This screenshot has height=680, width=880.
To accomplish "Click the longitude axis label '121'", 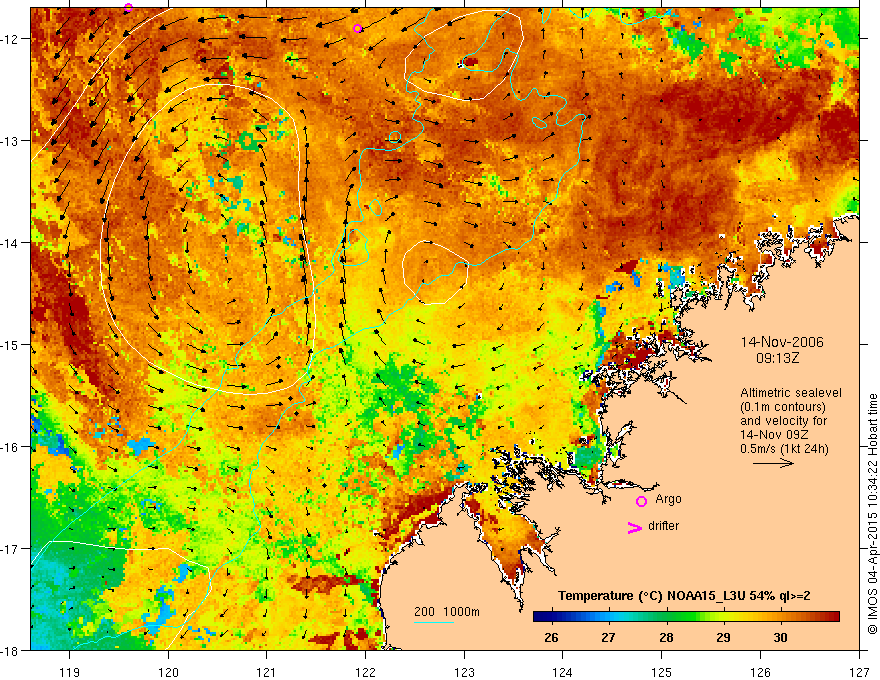I will click(x=267, y=672).
